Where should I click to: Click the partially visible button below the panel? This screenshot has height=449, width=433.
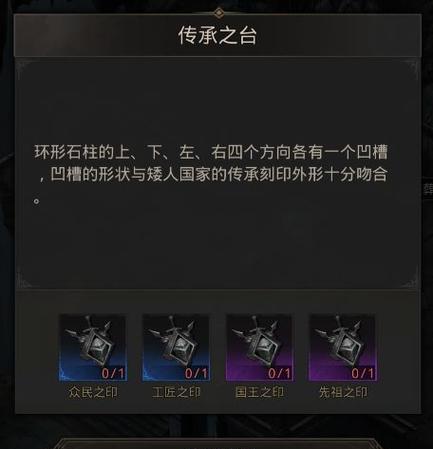click(x=217, y=444)
